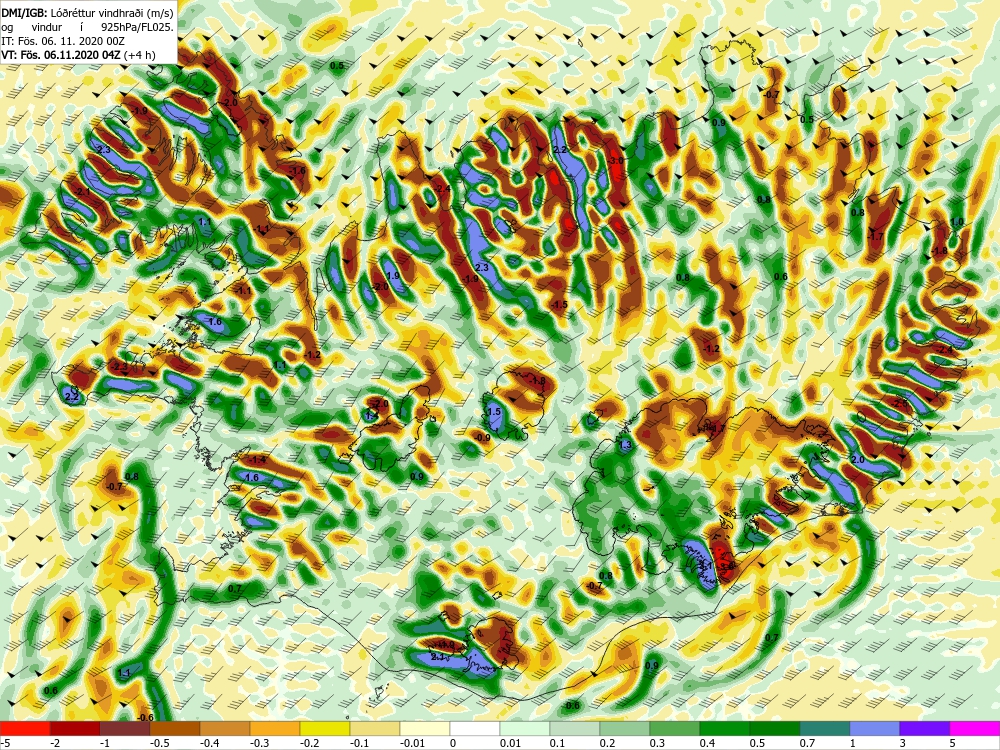
Task: Click the yellow -0.2 to -0.1 legend swatch
Action: pos(325,729)
